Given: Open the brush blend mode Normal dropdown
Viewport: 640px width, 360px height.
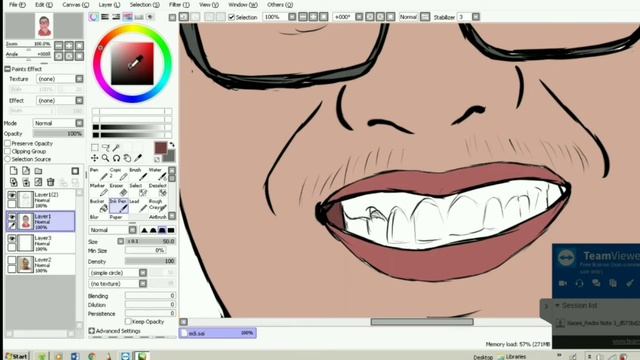Looking at the screenshot, I should [x=113, y=230].
